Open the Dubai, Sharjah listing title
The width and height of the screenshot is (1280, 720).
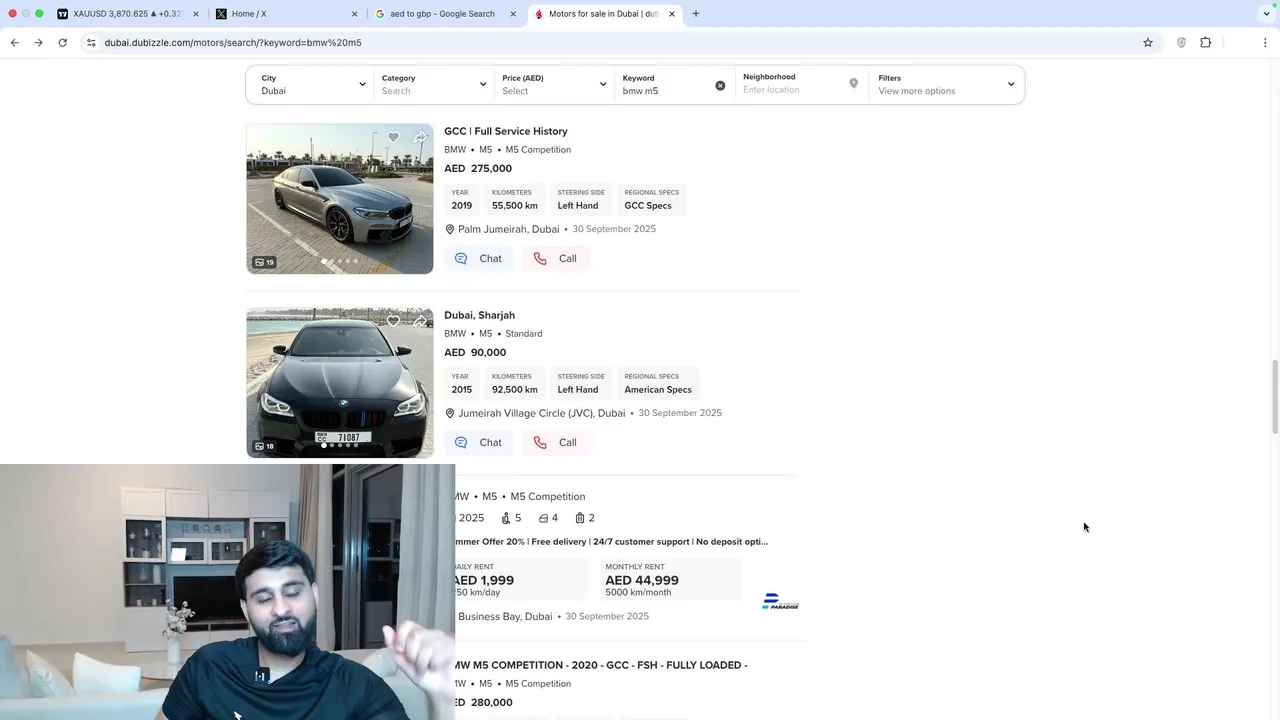pos(479,315)
